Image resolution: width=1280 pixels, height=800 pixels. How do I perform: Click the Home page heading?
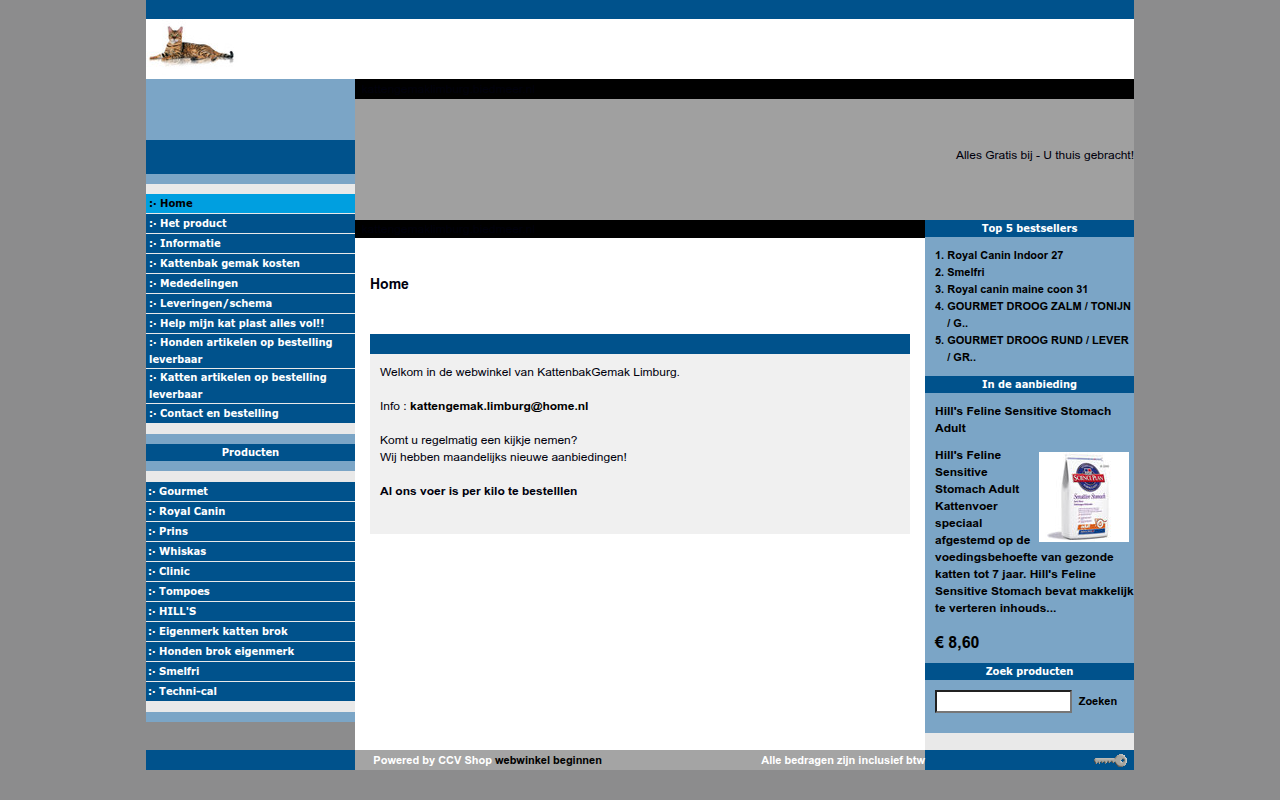(x=389, y=285)
